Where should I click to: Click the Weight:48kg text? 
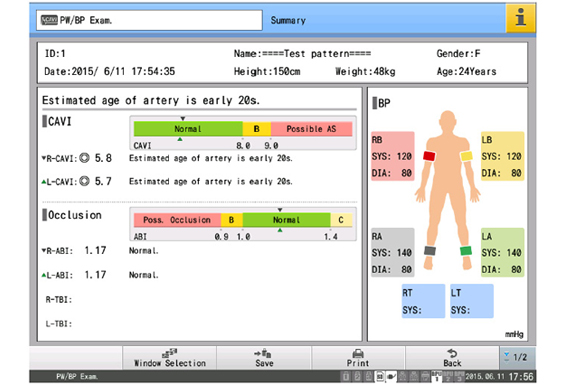click(365, 71)
